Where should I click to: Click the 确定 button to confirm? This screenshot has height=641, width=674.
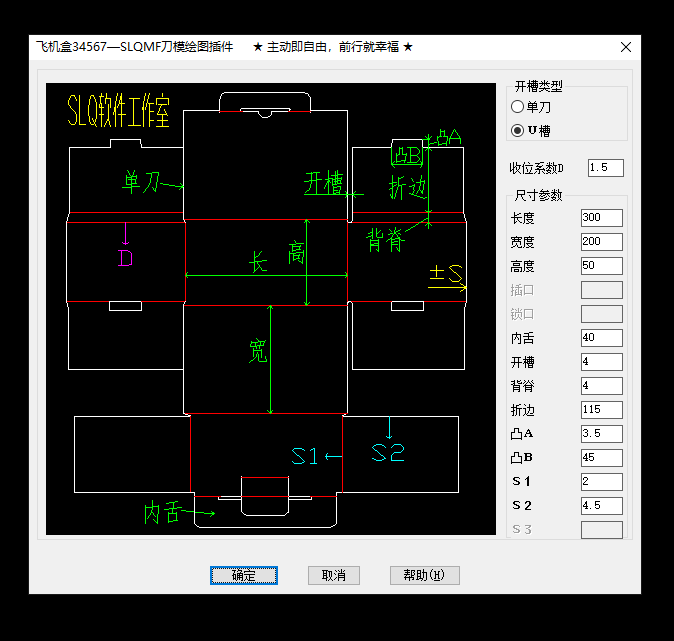click(243, 575)
